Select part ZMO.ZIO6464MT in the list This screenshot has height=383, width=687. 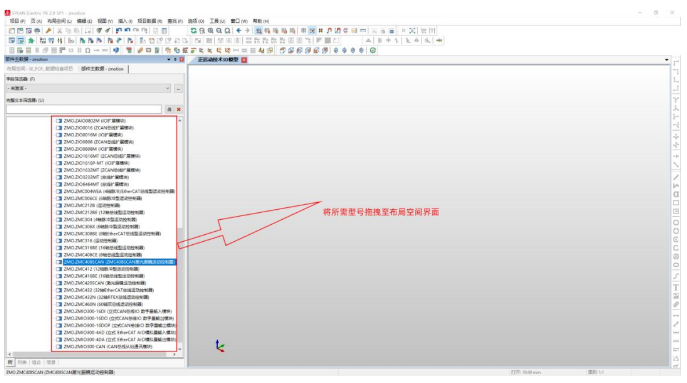tap(96, 184)
